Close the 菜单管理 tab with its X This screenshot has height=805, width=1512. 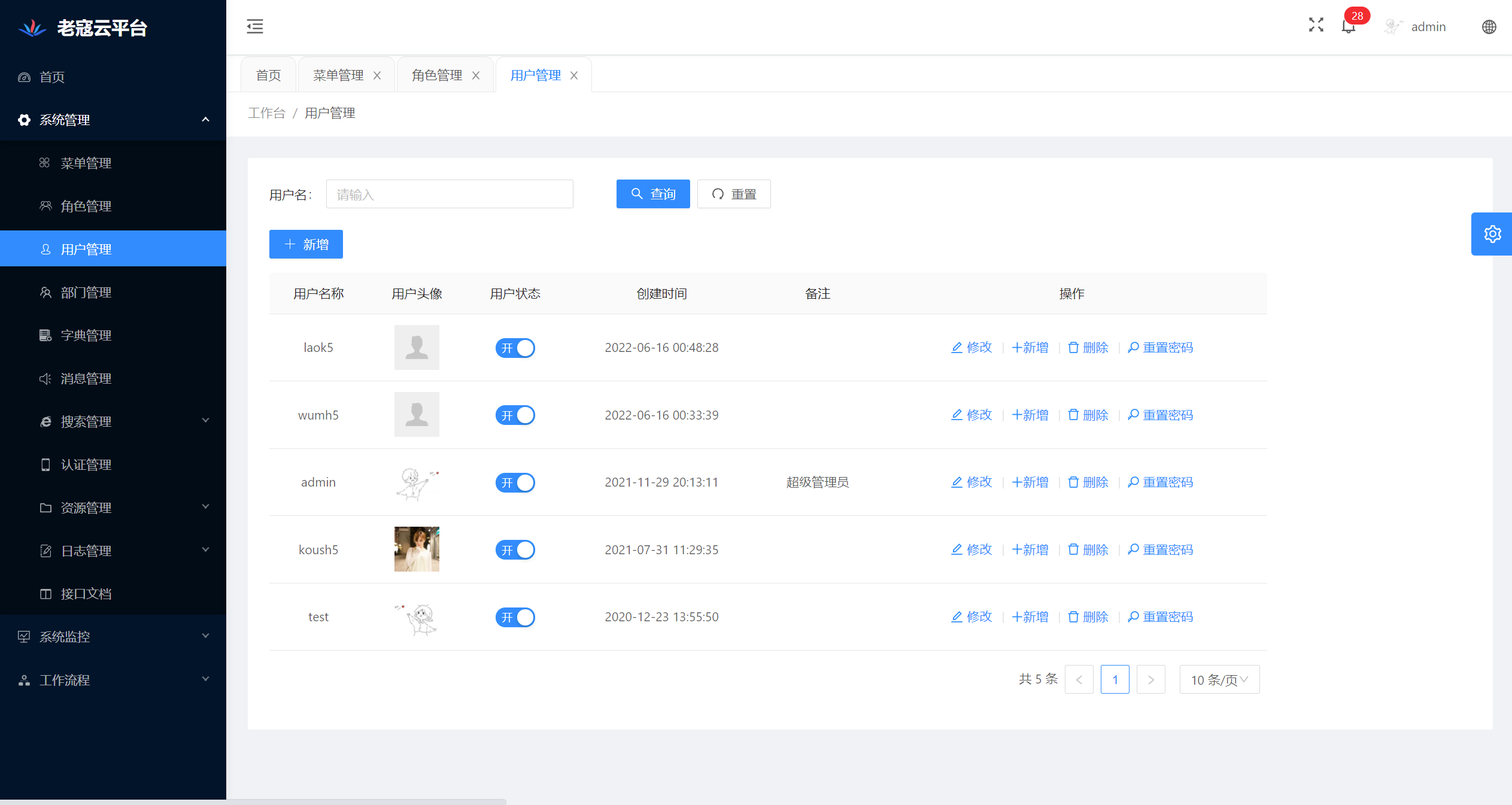coord(377,76)
